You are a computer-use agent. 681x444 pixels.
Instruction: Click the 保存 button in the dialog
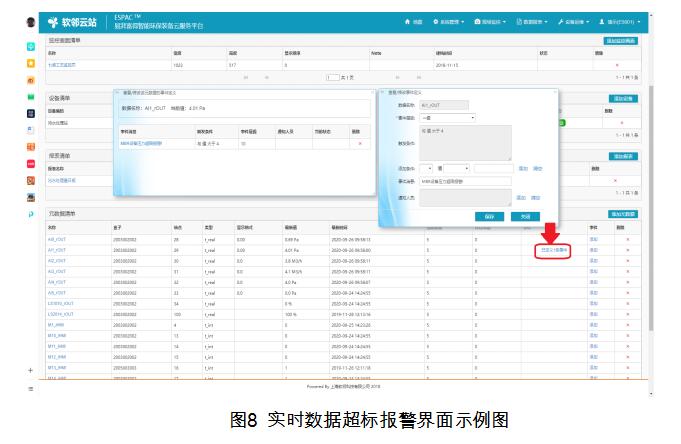pos(489,216)
